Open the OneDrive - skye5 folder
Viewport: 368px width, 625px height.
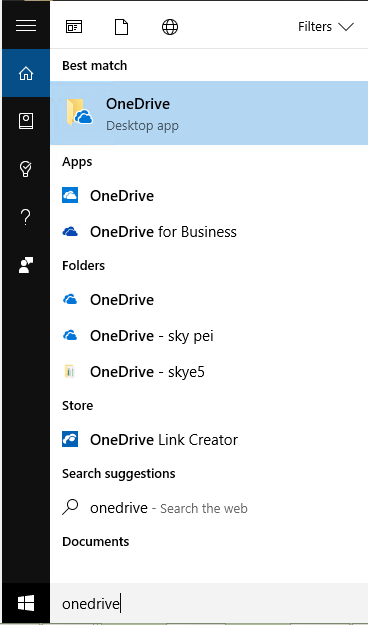coord(209,371)
